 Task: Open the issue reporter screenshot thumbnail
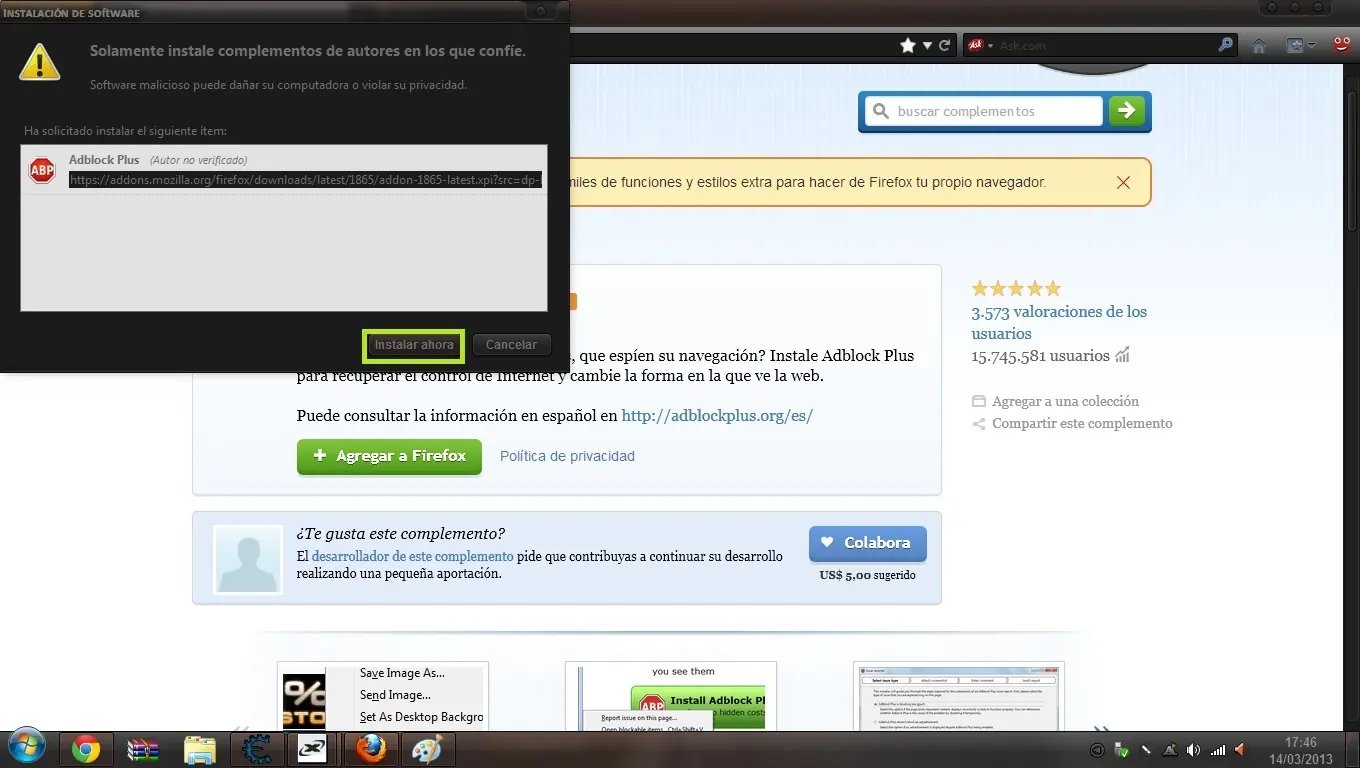pos(959,695)
